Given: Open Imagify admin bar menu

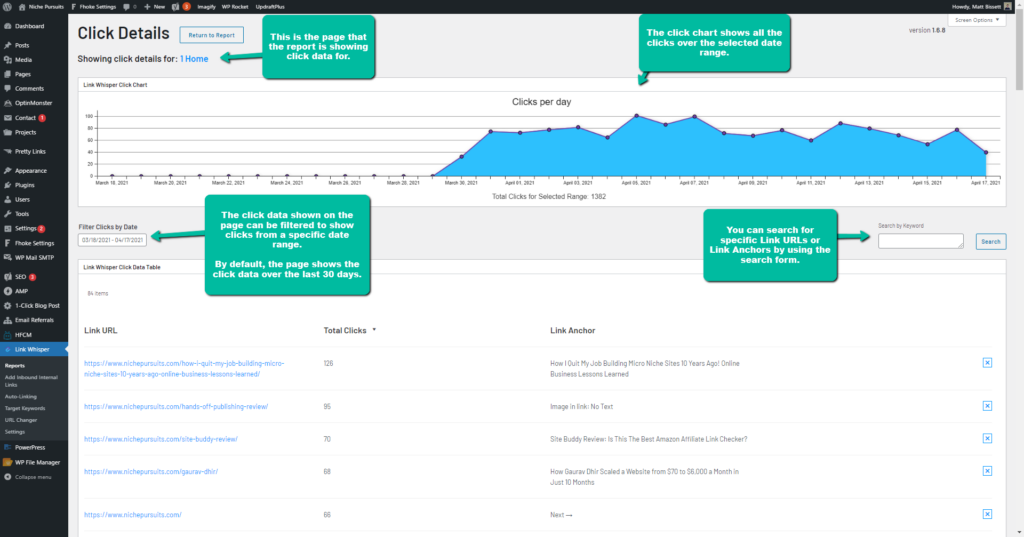Looking at the screenshot, I should (206, 7).
